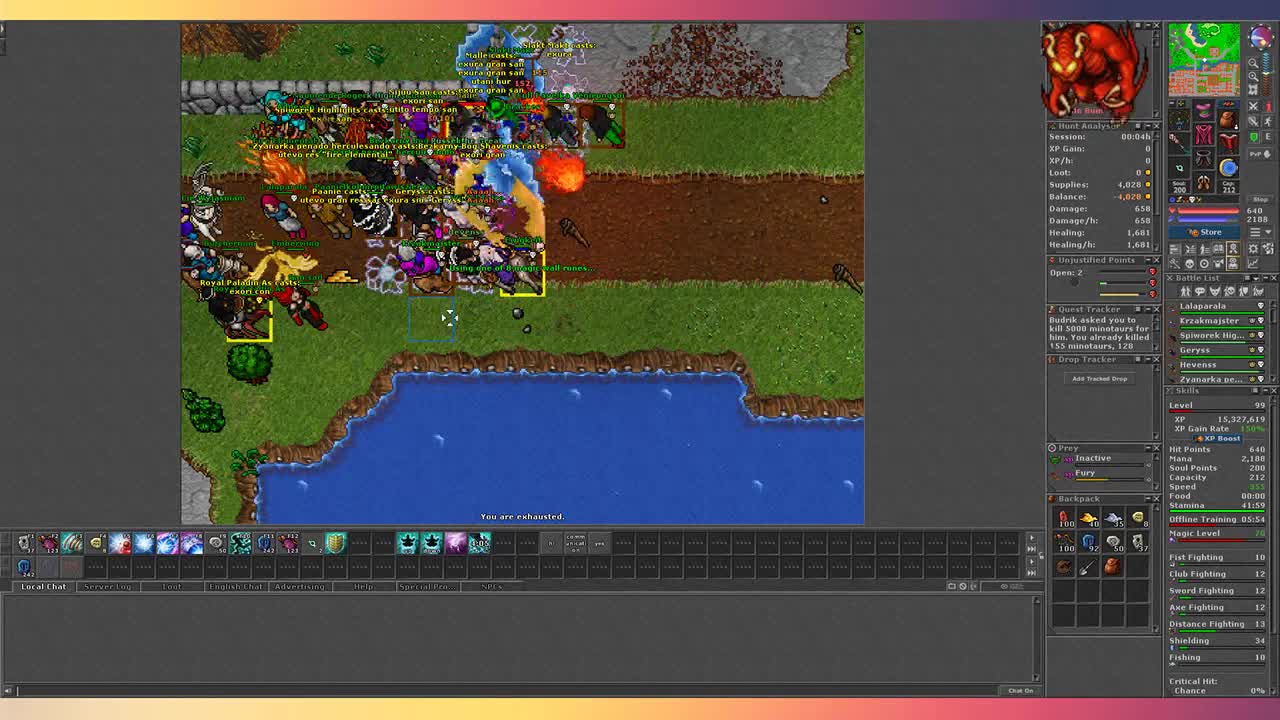The image size is (1280, 720).
Task: Click the health bar
Action: pyautogui.click(x=1207, y=211)
